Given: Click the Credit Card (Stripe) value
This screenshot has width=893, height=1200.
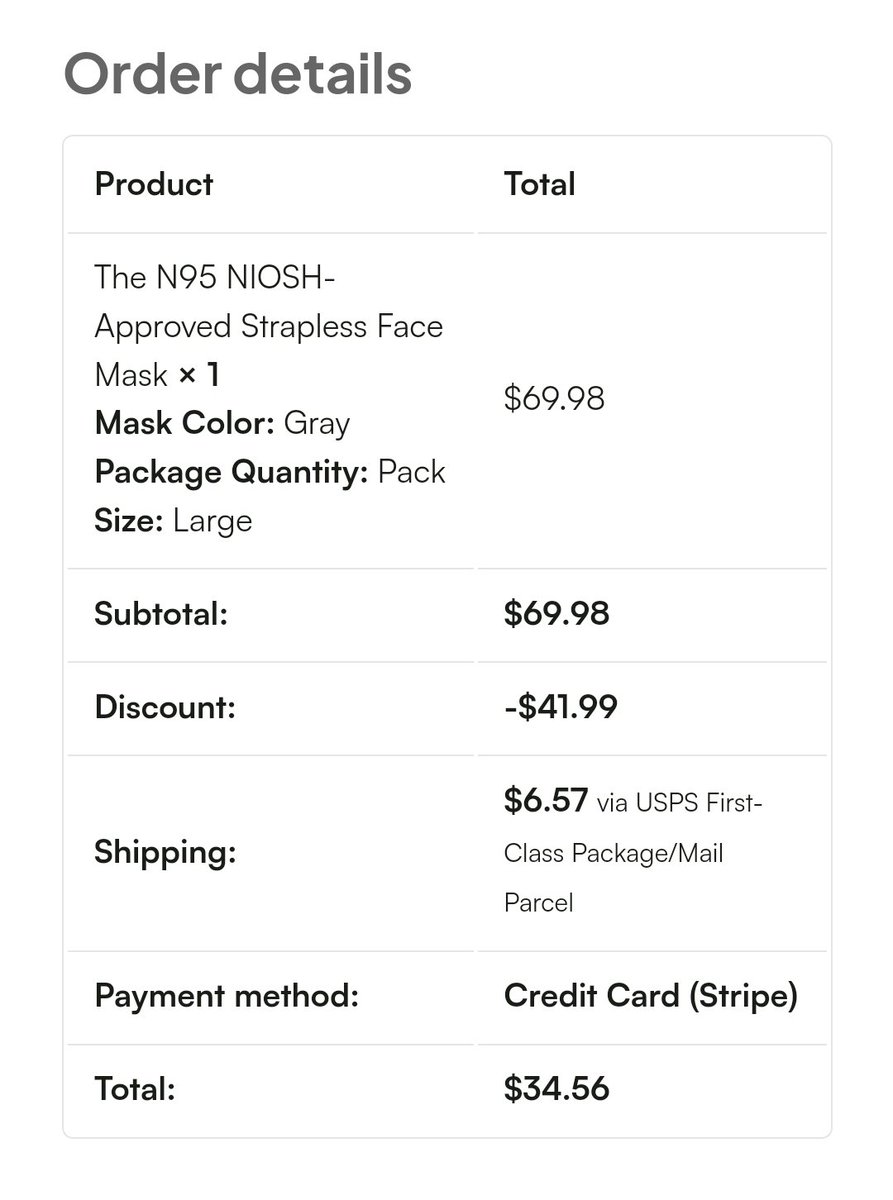Looking at the screenshot, I should coord(651,996).
